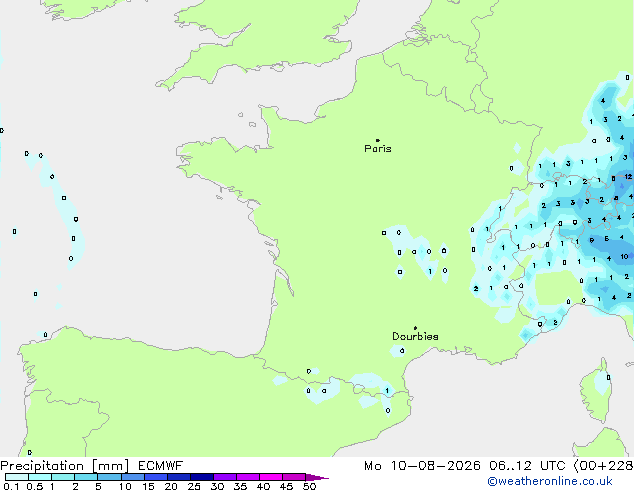Click the 5 mm legend swatch
Screen dimensions: 634x490
109,477
